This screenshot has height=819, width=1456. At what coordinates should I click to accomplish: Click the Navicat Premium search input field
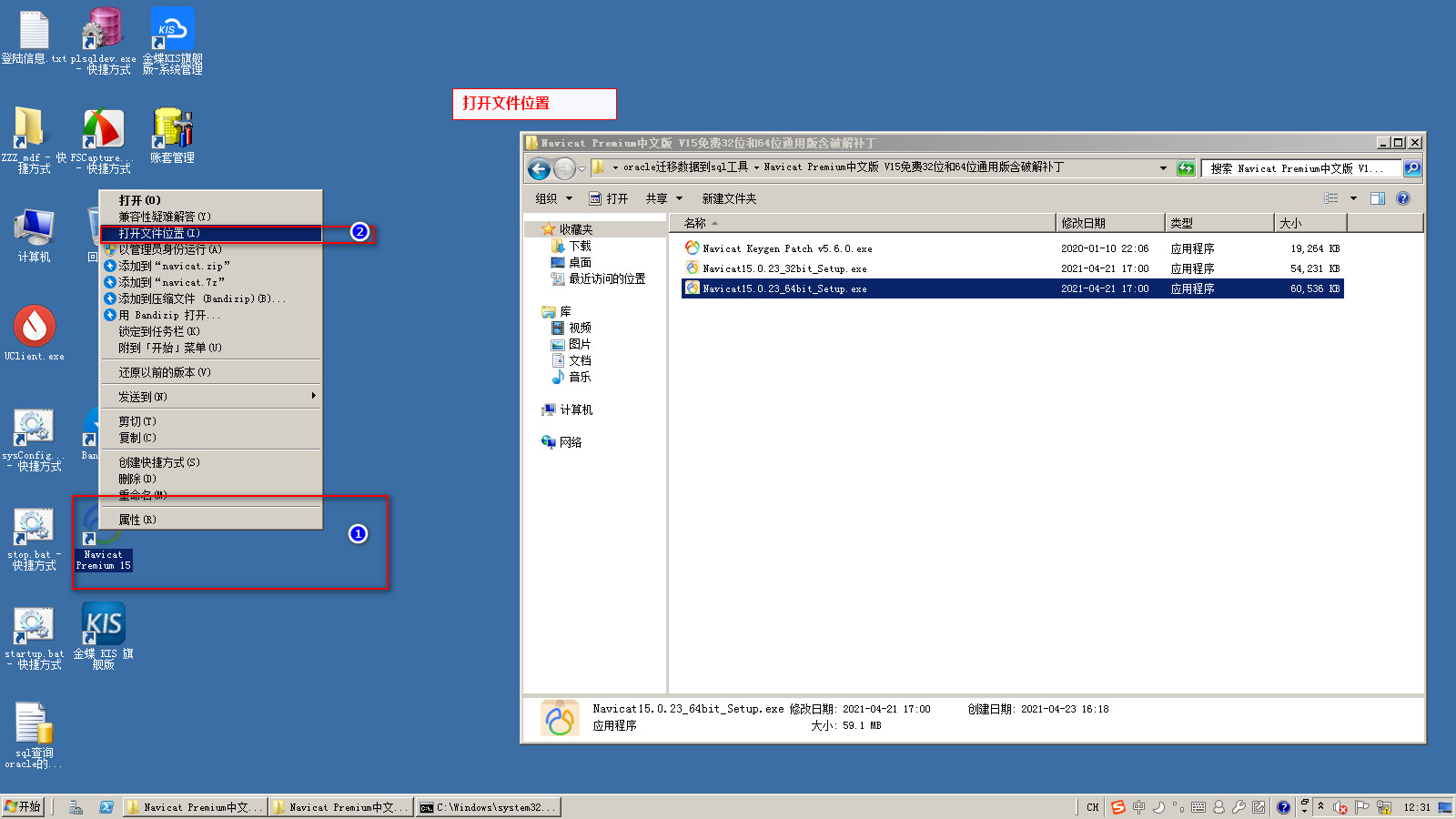point(1299,168)
